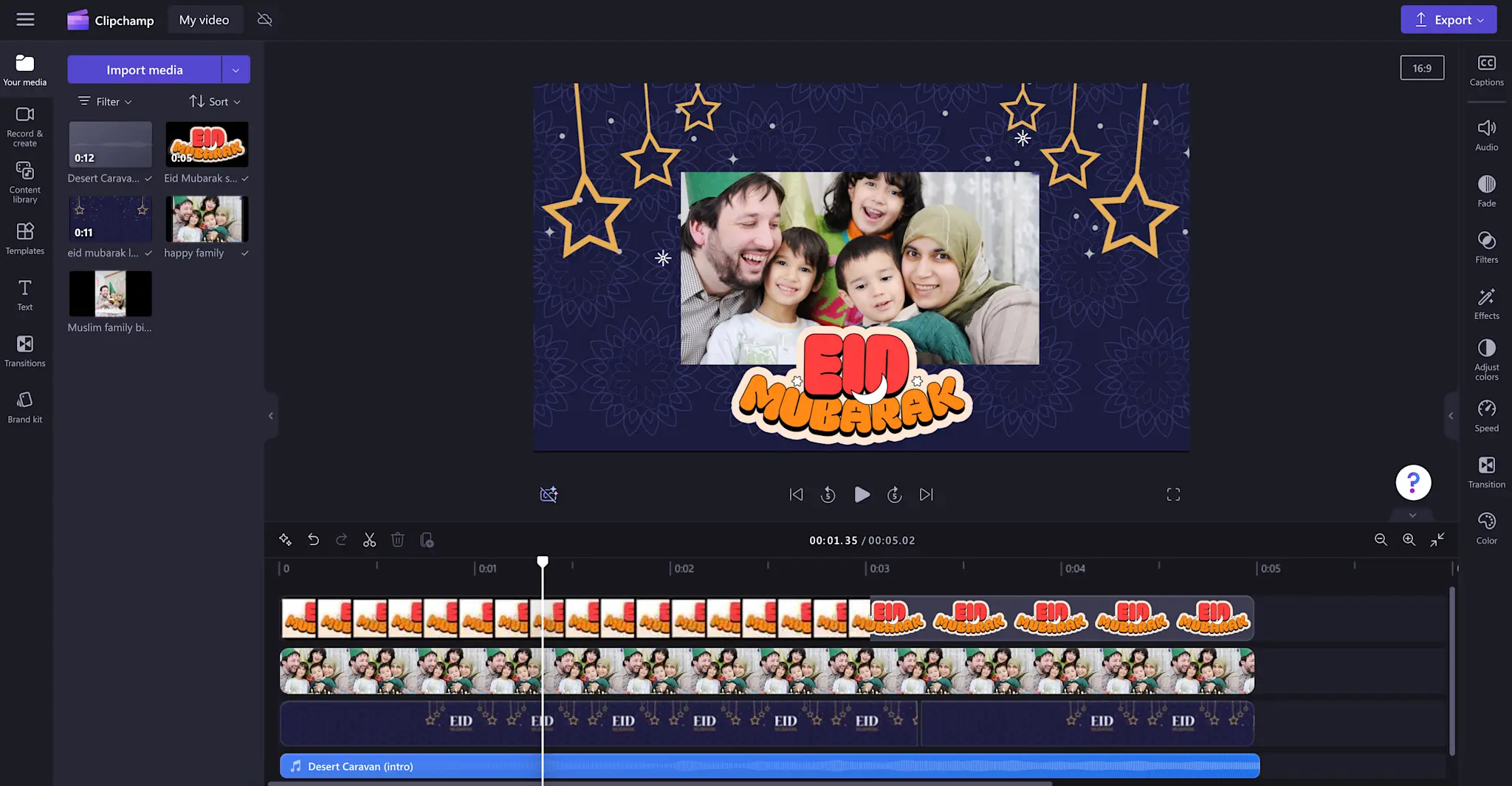
Task: Toggle the checkmark on Eid Mubarak sticker
Action: coord(244,177)
